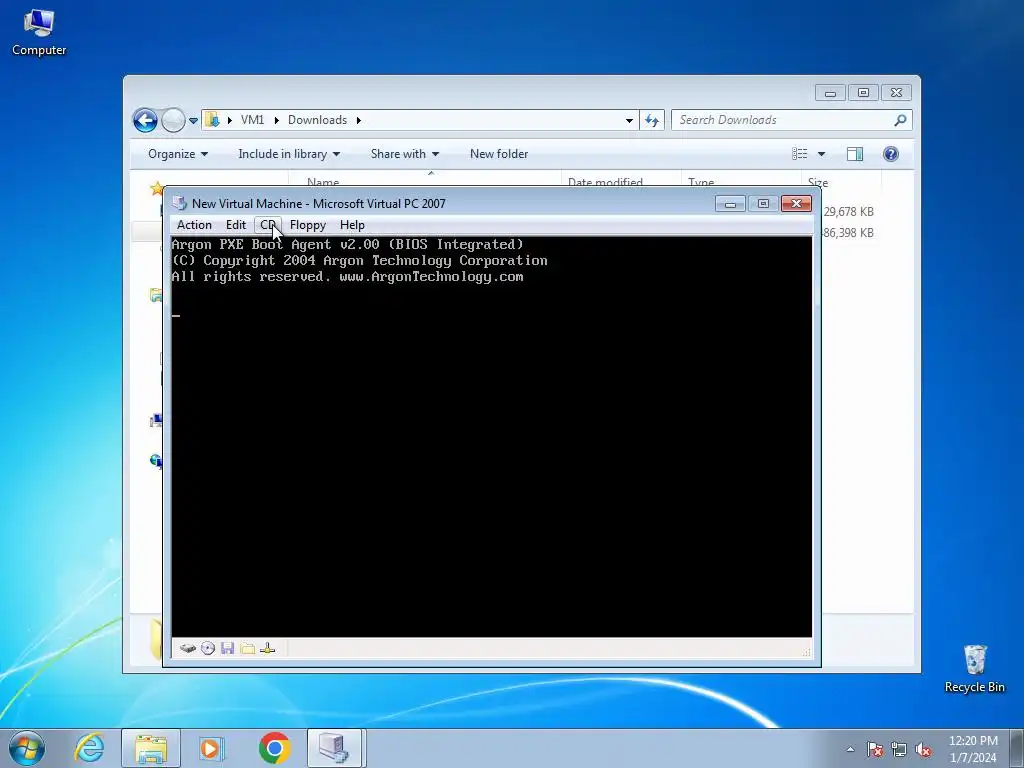Open the Share with dropdown
Viewport: 1024px width, 768px height.
coord(405,154)
